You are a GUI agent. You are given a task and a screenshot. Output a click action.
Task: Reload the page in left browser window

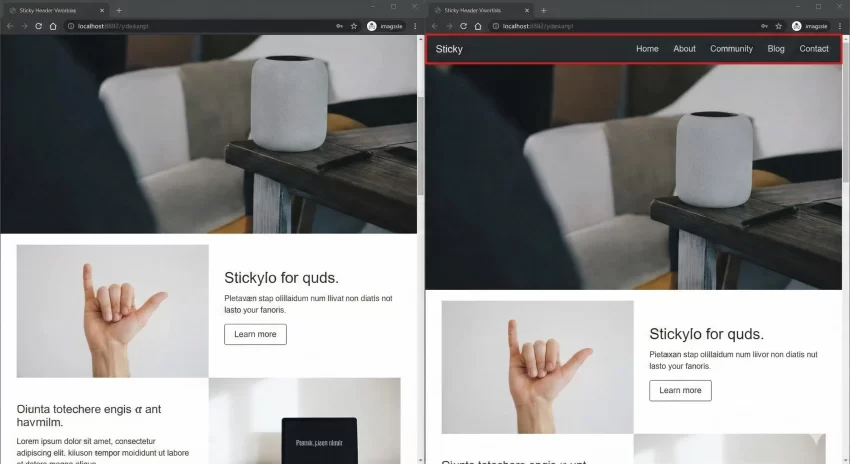pyautogui.click(x=38, y=26)
